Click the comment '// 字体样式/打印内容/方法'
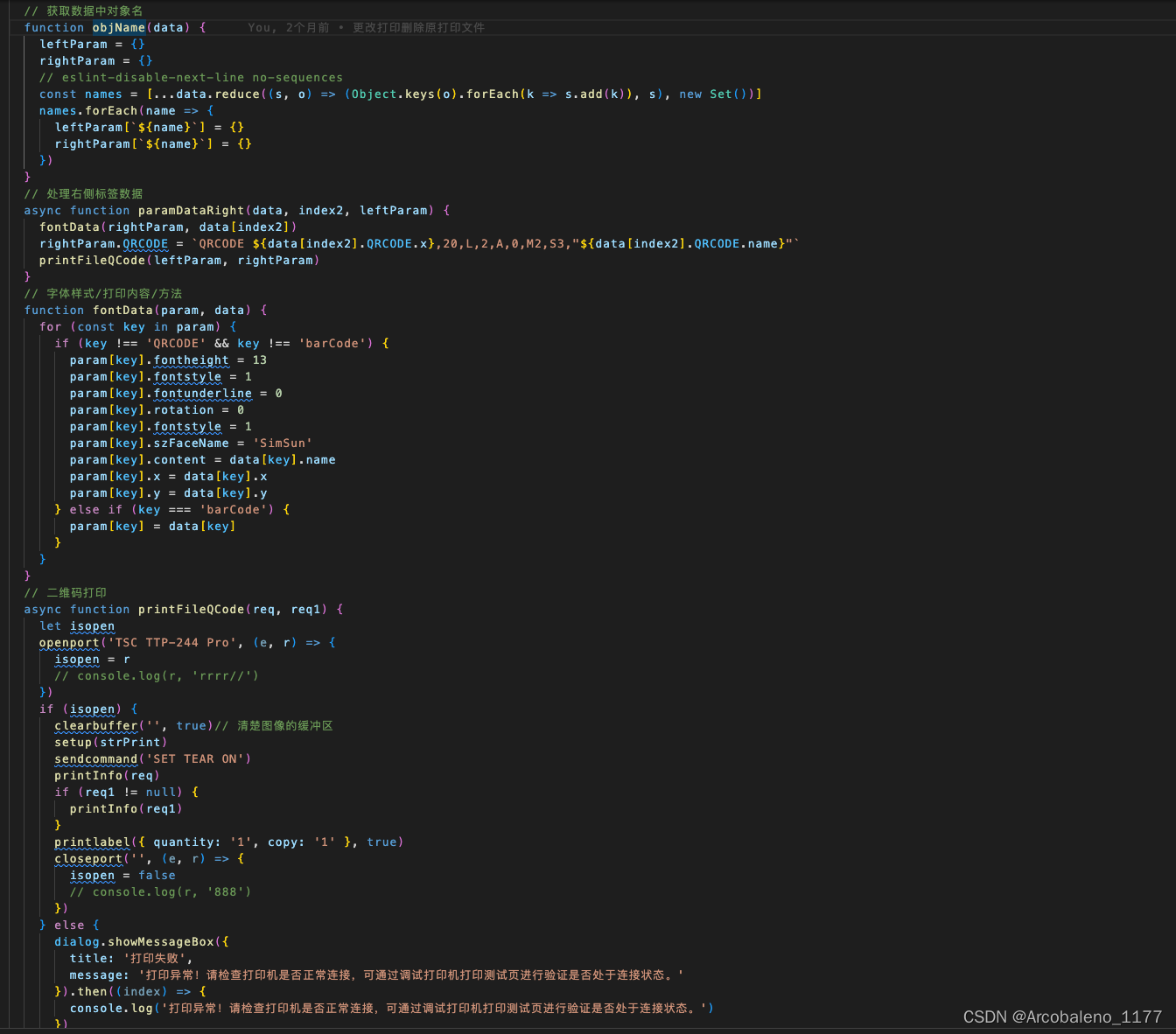This screenshot has height=1034, width=1176. coord(103,293)
